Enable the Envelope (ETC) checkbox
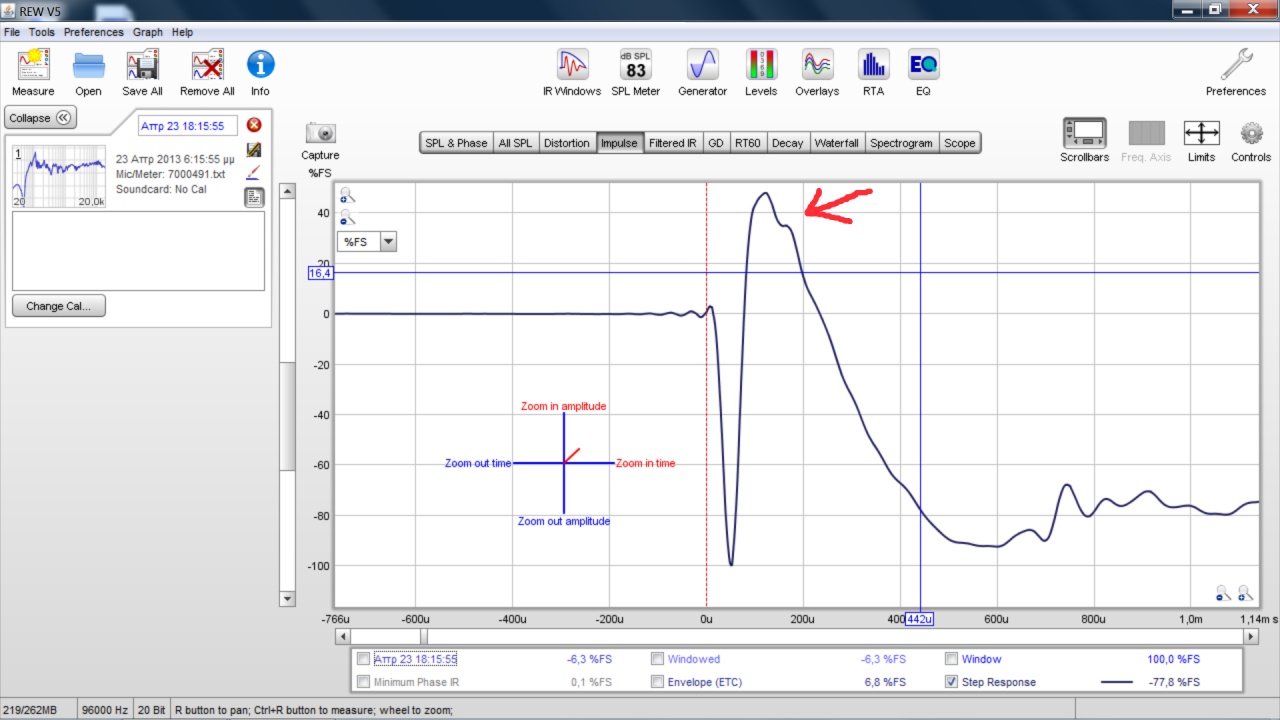The image size is (1280, 720). tap(657, 682)
